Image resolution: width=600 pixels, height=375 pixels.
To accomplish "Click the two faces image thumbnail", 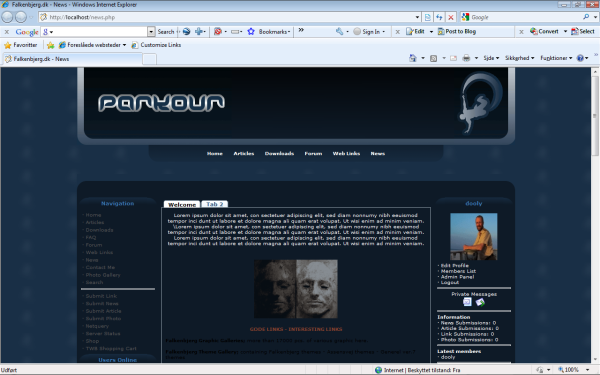I will click(x=296, y=289).
